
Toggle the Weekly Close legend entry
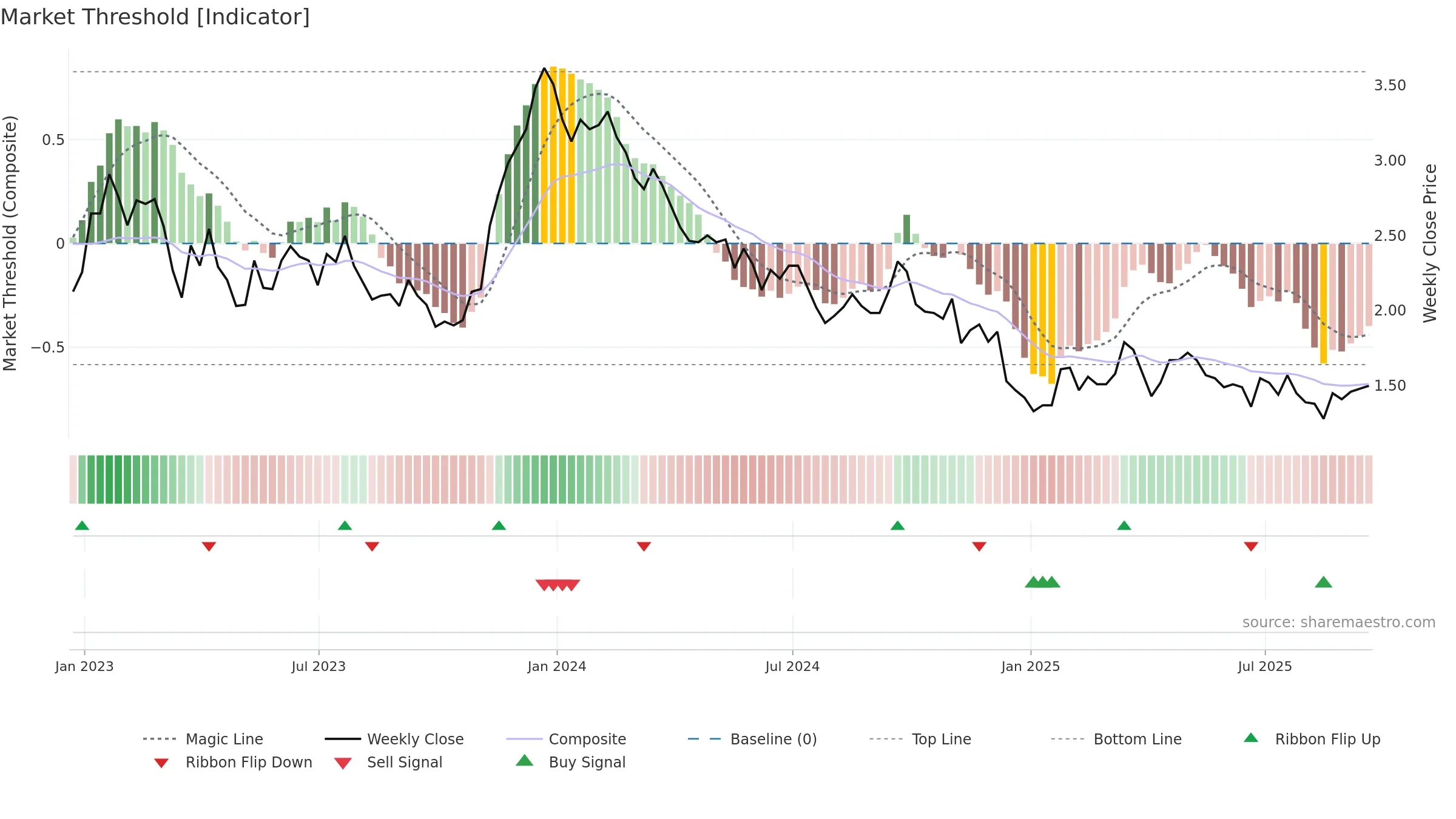[x=394, y=739]
